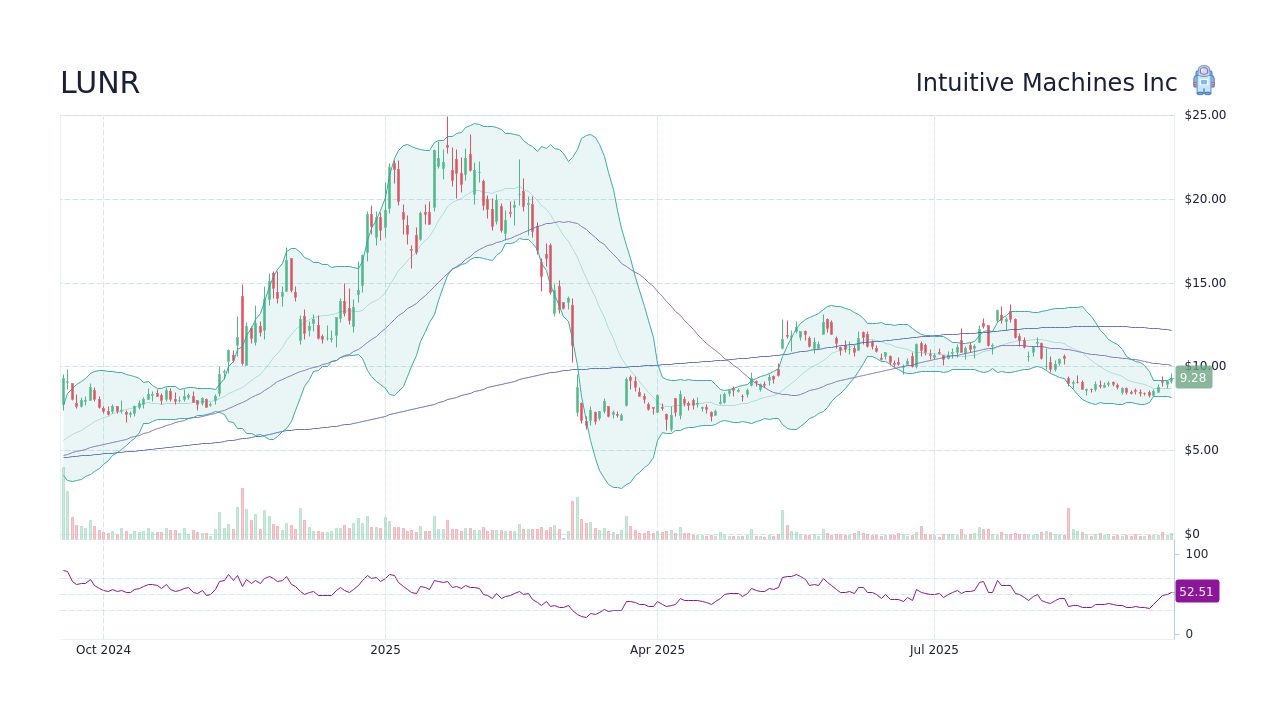The width and height of the screenshot is (1280, 720).
Task: Click the RSI 0 scale label
Action: point(1189,634)
